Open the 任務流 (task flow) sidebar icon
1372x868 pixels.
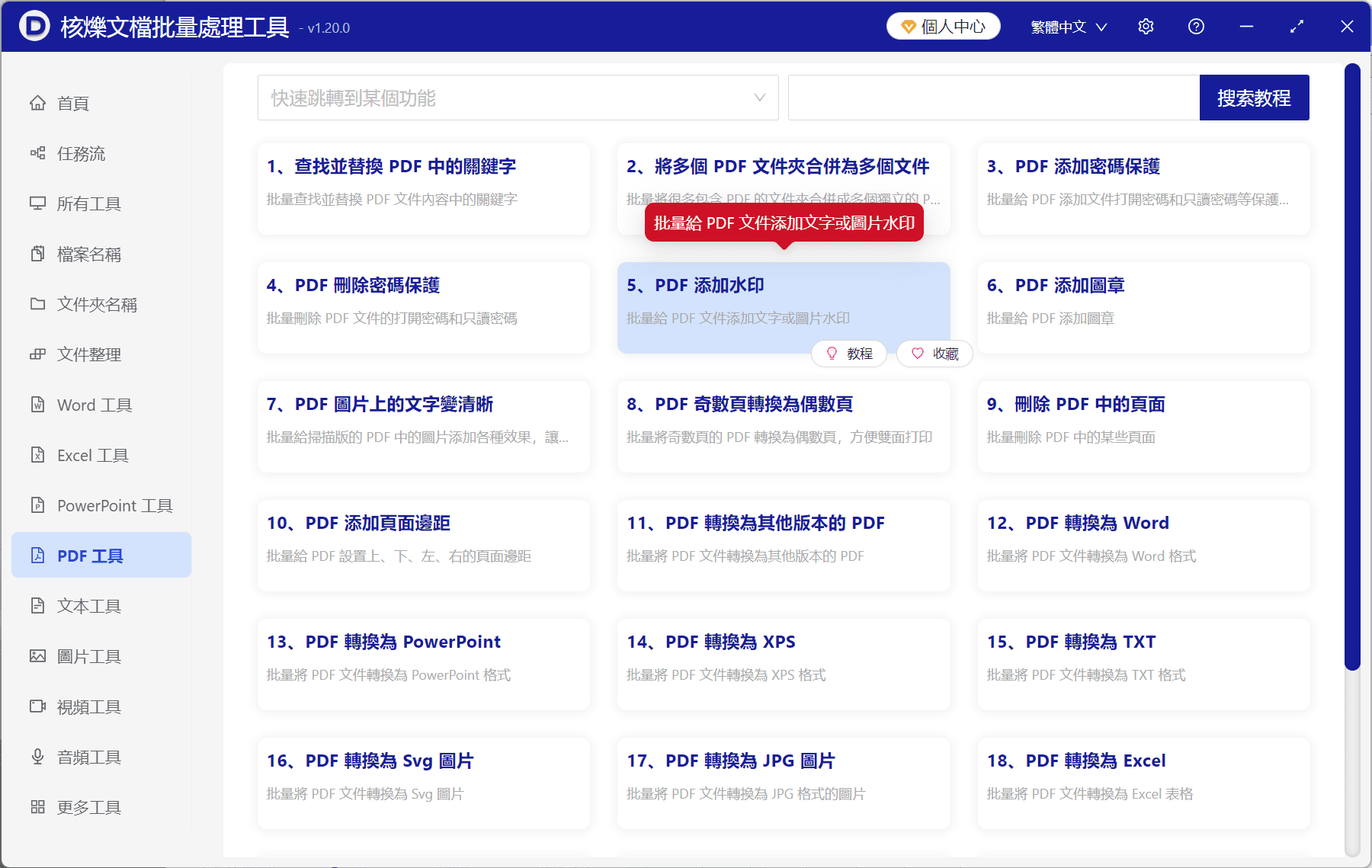click(38, 153)
